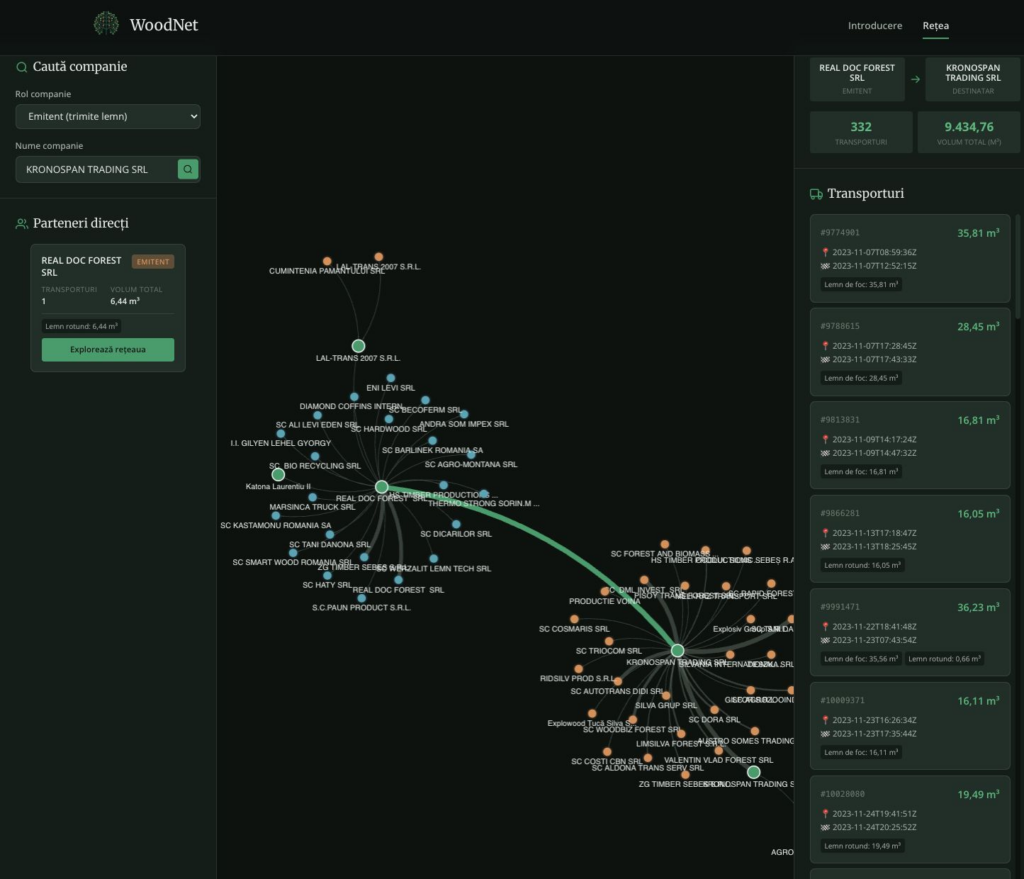Click the WoodNet tree logo icon

(106, 24)
